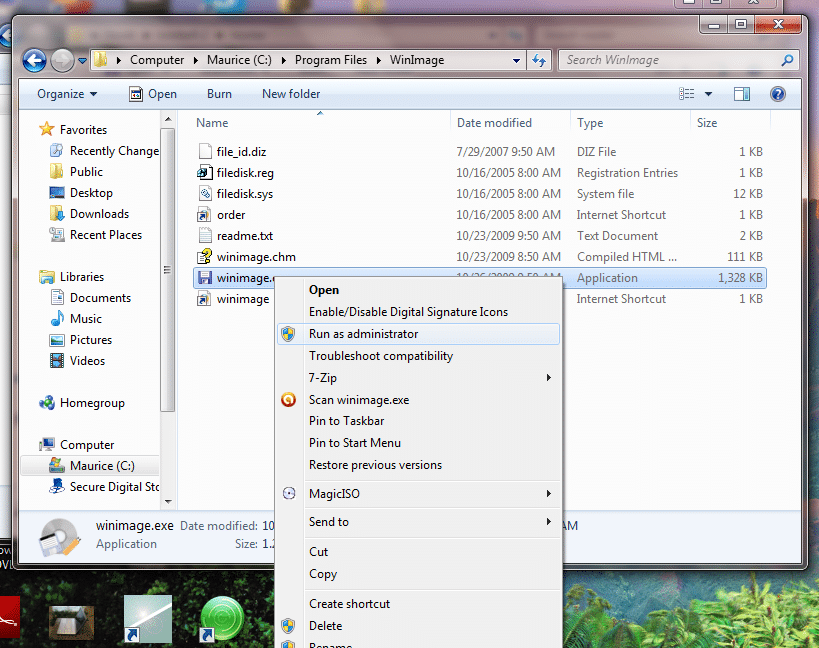Open the view options dropdown arrow
This screenshot has height=648, width=819.
click(708, 94)
